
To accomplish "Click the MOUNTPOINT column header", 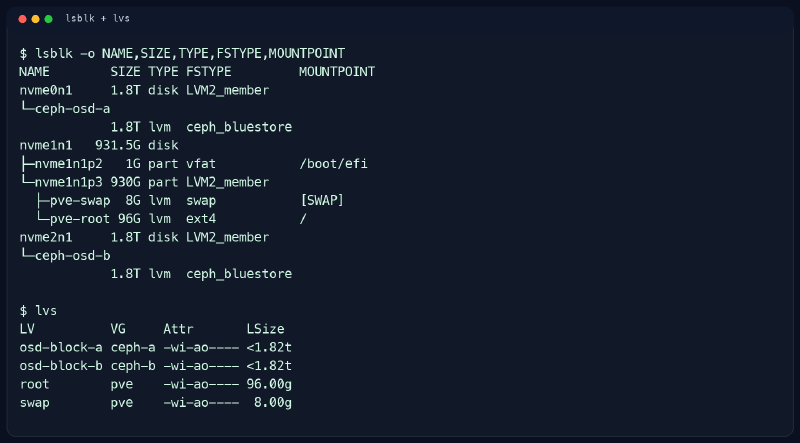I will pyautogui.click(x=337, y=72).
